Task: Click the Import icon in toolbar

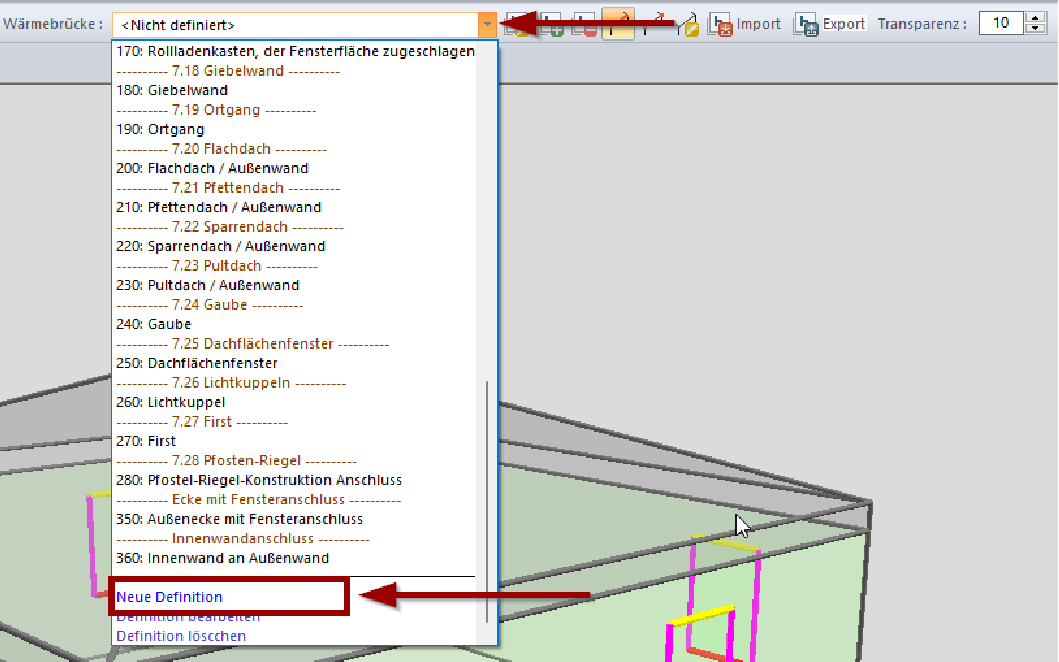Action: tap(720, 24)
